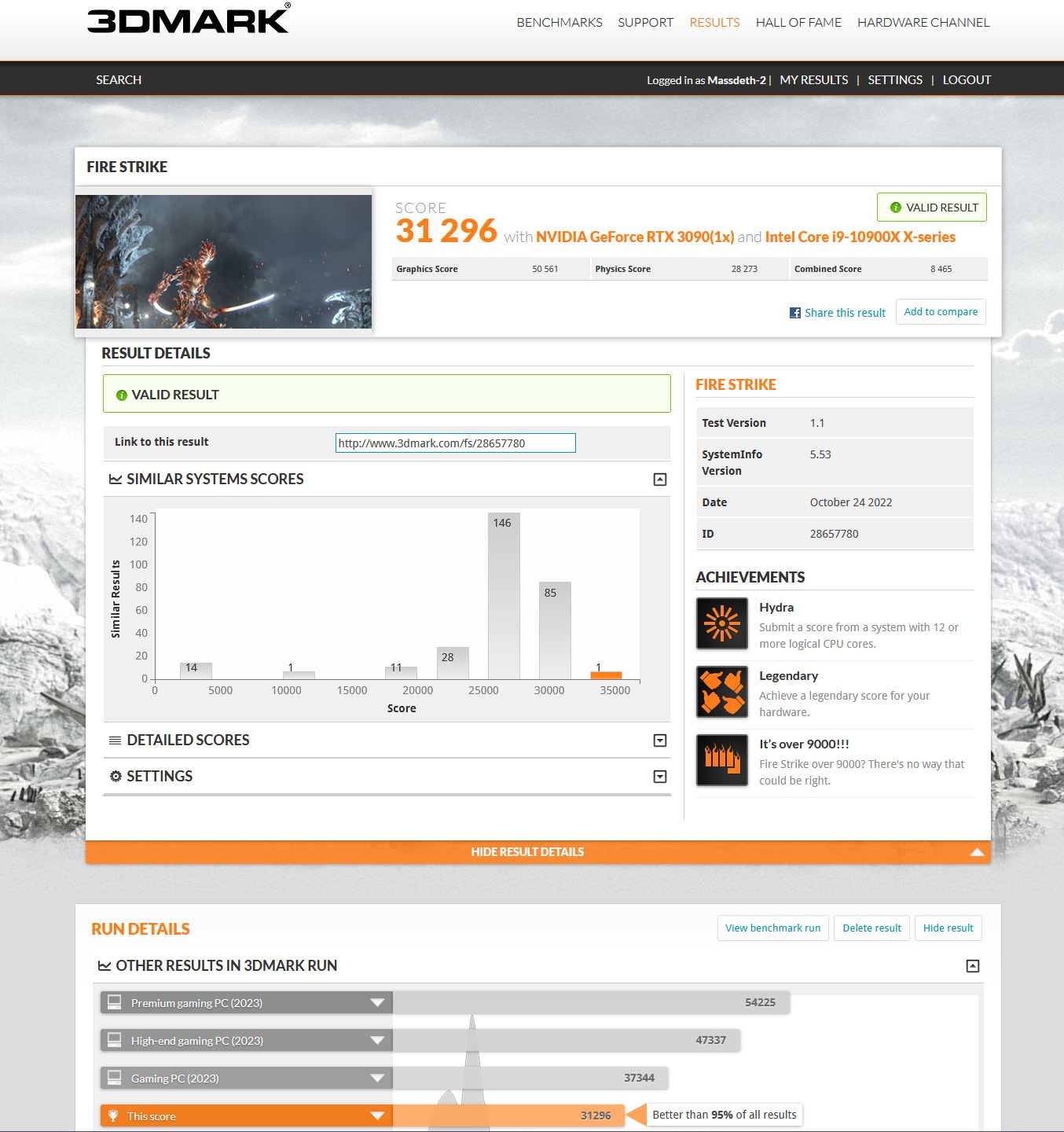The image size is (1064, 1132).
Task: Click the result link URL field
Action: coord(455,443)
